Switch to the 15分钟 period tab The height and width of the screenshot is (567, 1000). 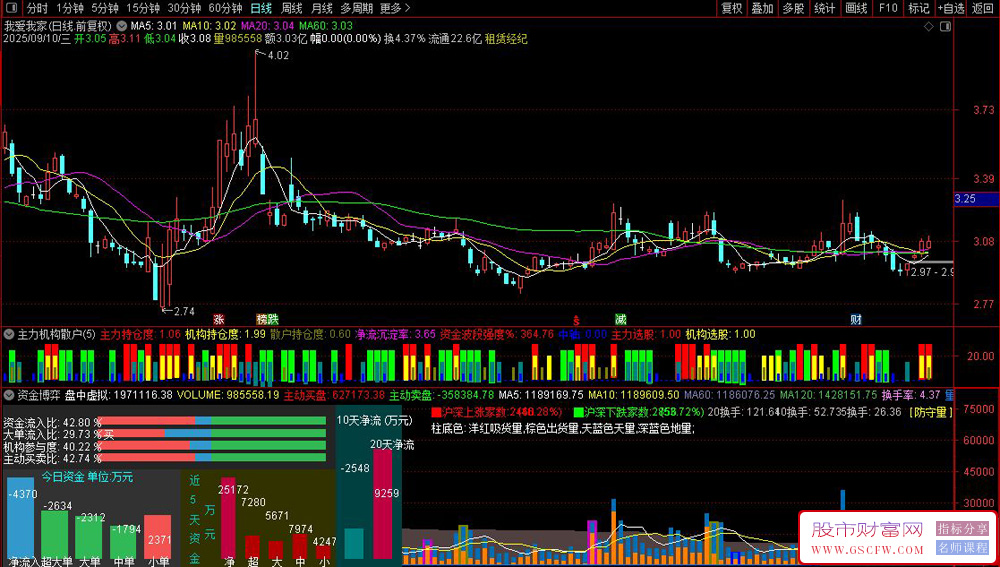click(x=143, y=8)
